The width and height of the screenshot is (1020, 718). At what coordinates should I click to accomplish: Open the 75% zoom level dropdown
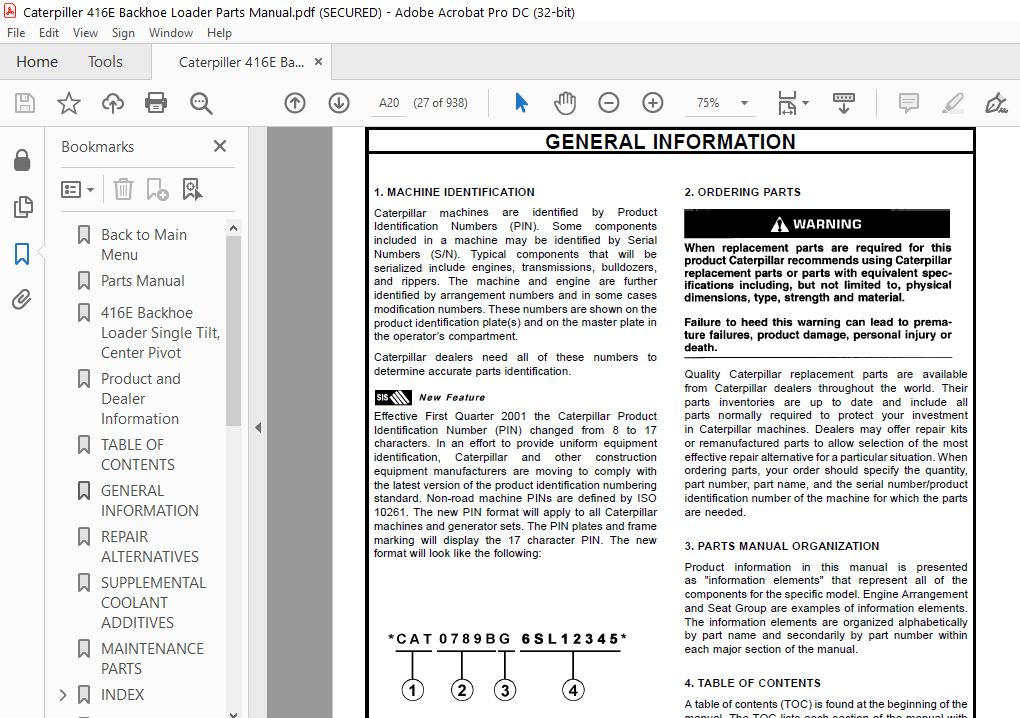744,103
